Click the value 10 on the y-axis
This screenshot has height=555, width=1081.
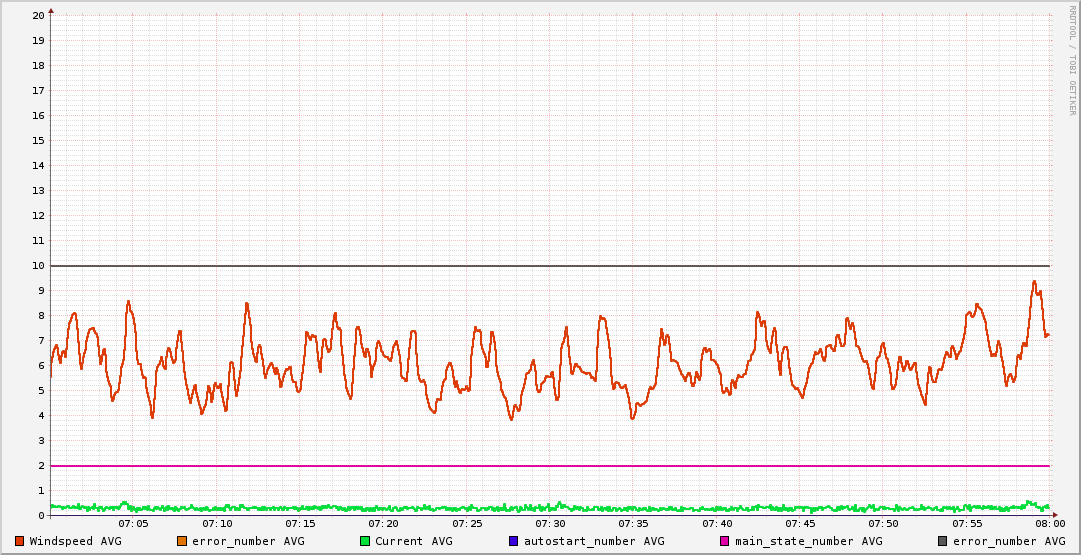click(38, 266)
